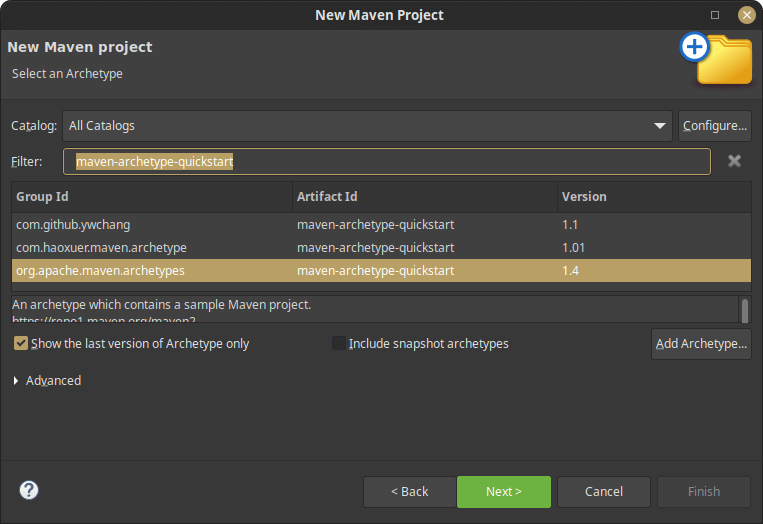Sort by Artifact Id column header
Viewport: 763px width, 524px height.
tap(425, 197)
